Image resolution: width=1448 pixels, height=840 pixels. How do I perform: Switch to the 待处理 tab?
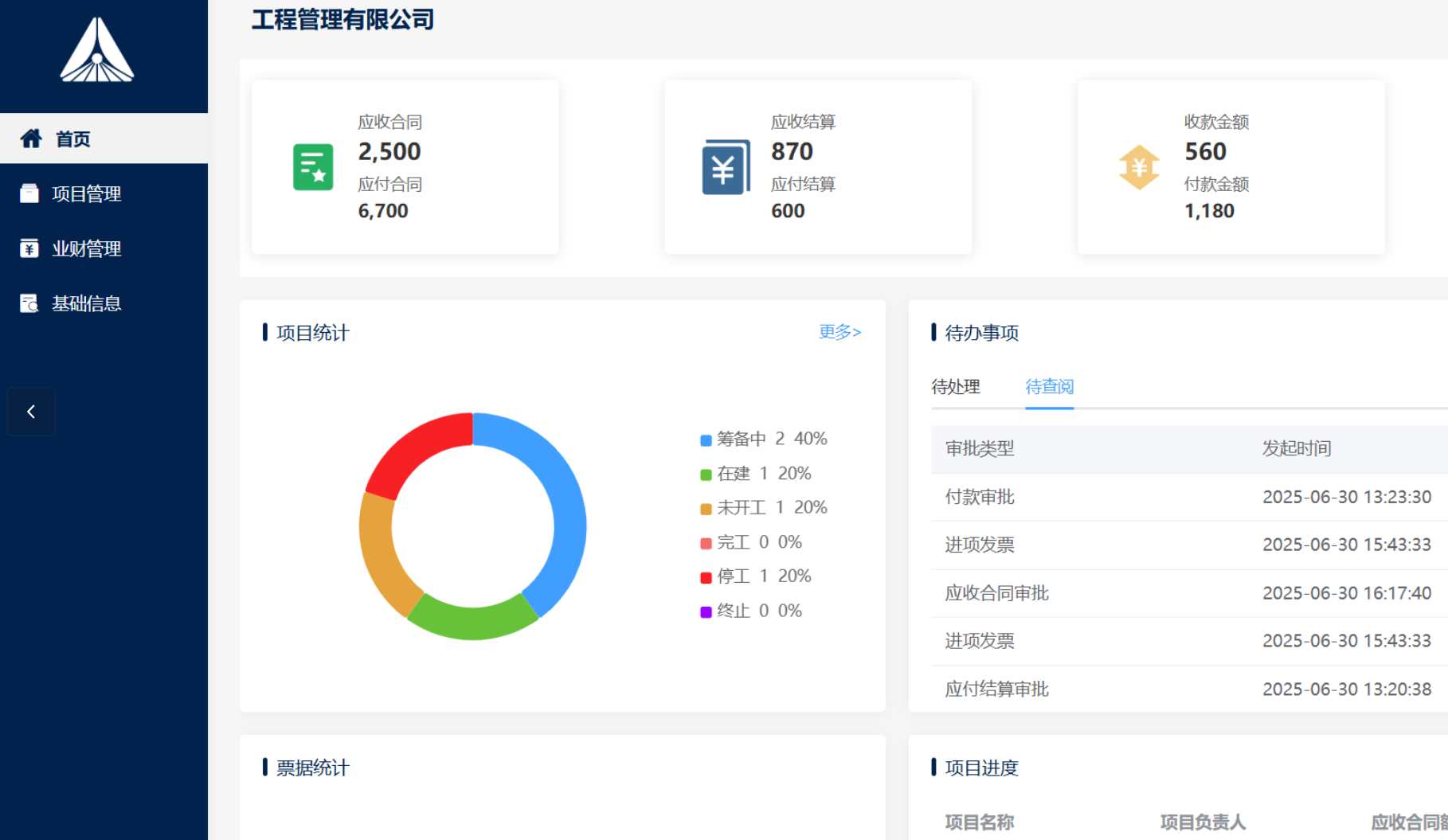pyautogui.click(x=956, y=387)
